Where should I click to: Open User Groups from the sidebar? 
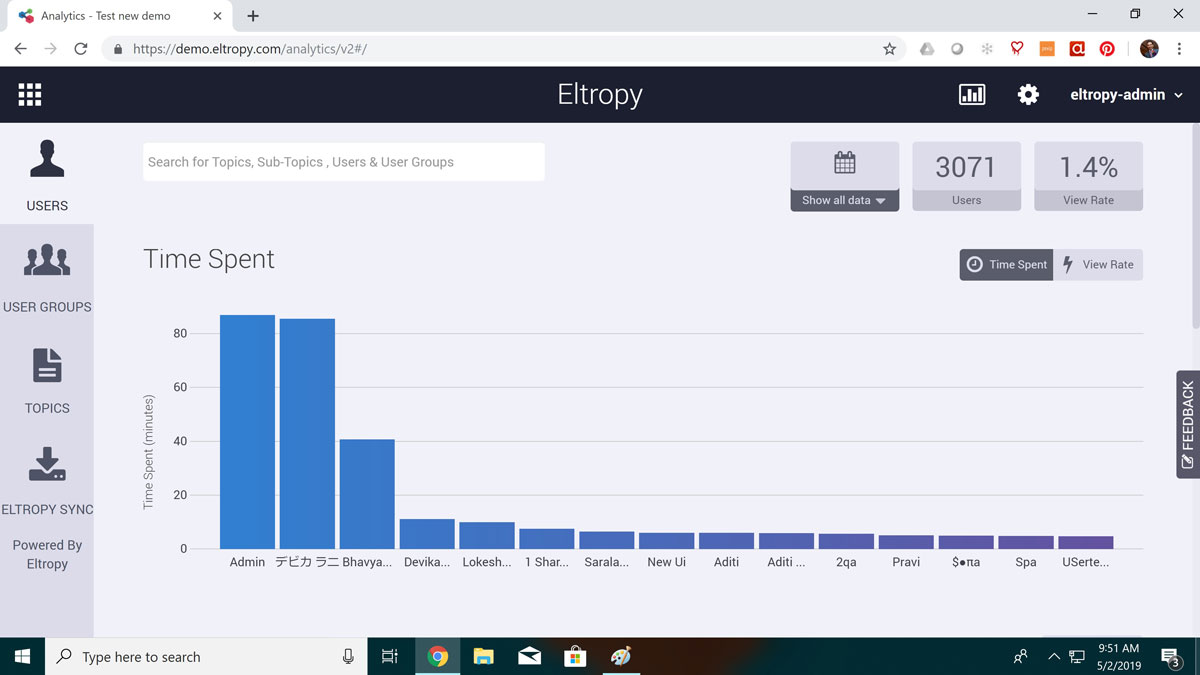[x=47, y=261]
